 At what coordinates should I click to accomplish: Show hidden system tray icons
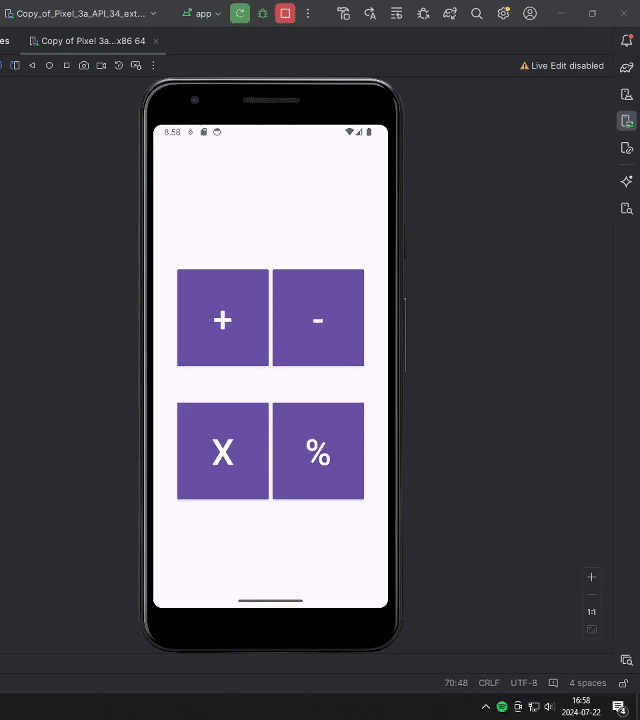[485, 707]
